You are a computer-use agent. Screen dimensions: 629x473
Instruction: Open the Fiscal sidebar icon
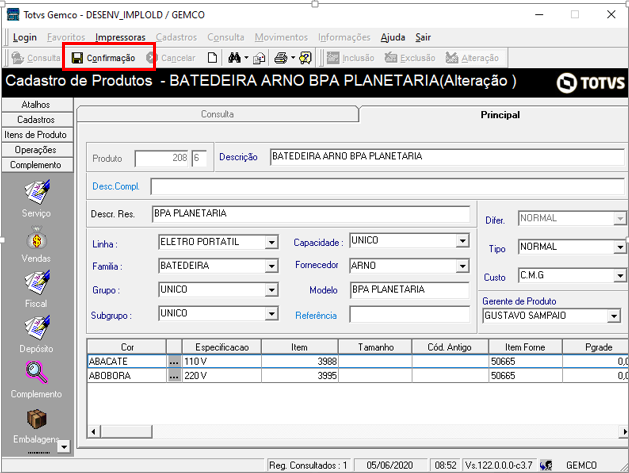(x=37, y=282)
